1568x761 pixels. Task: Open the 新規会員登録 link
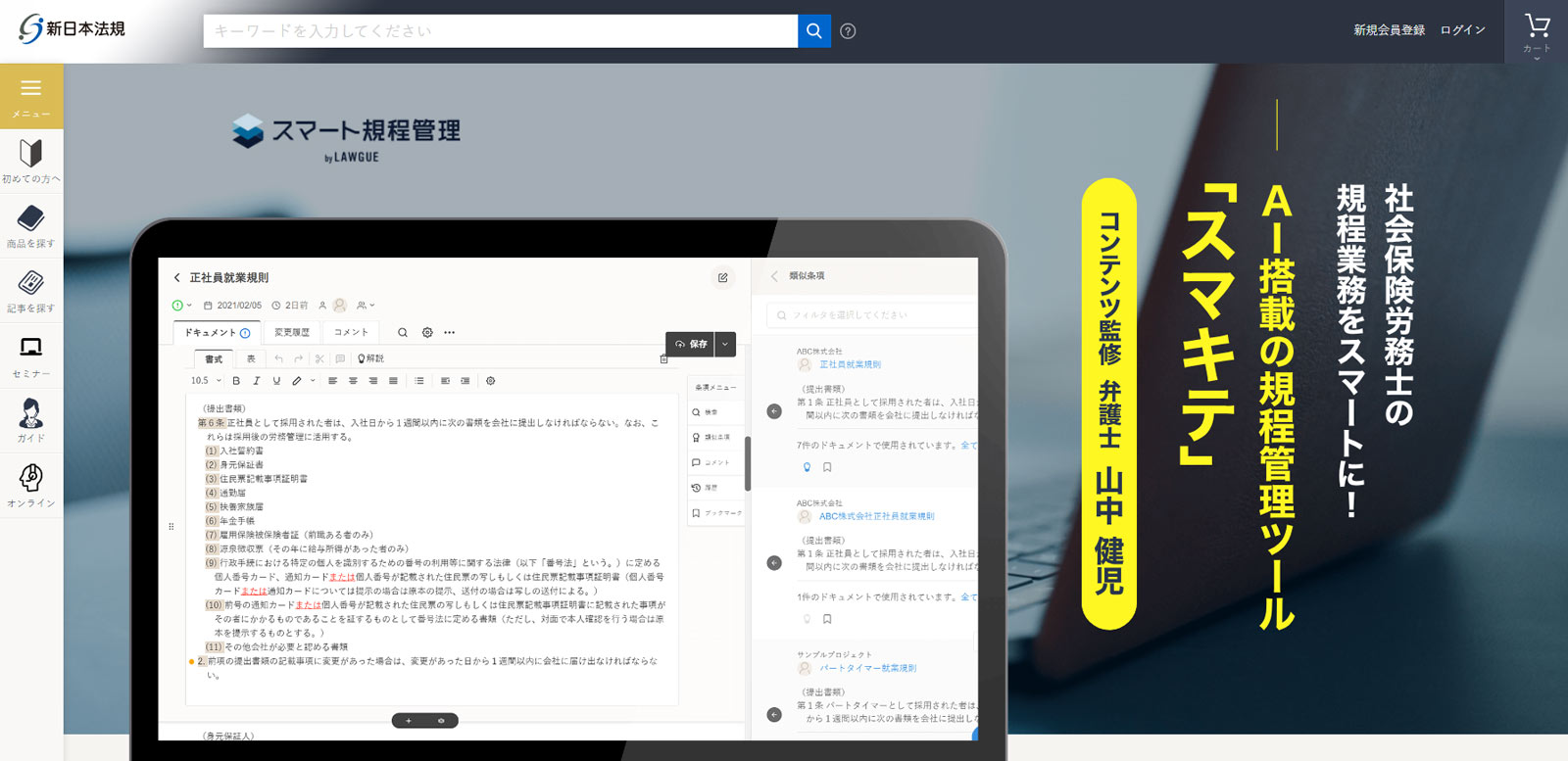(1389, 30)
